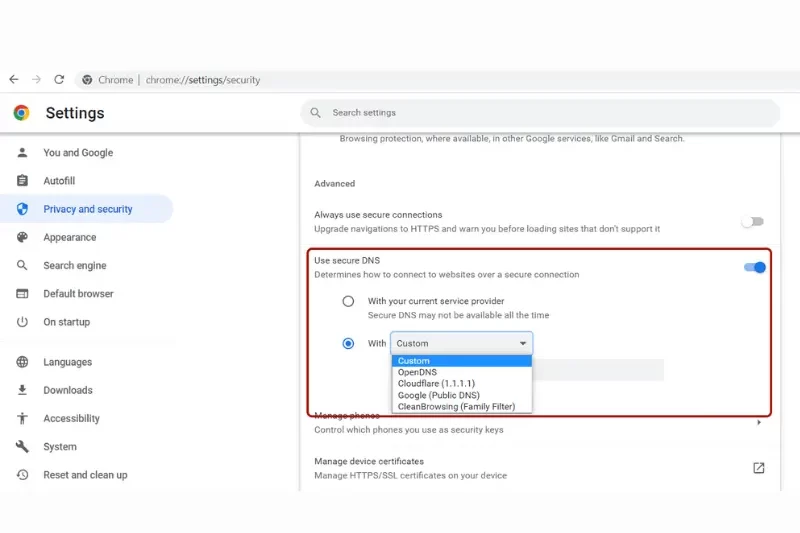
Task: Click the magnifier icon in Search settings
Action: tap(316, 113)
